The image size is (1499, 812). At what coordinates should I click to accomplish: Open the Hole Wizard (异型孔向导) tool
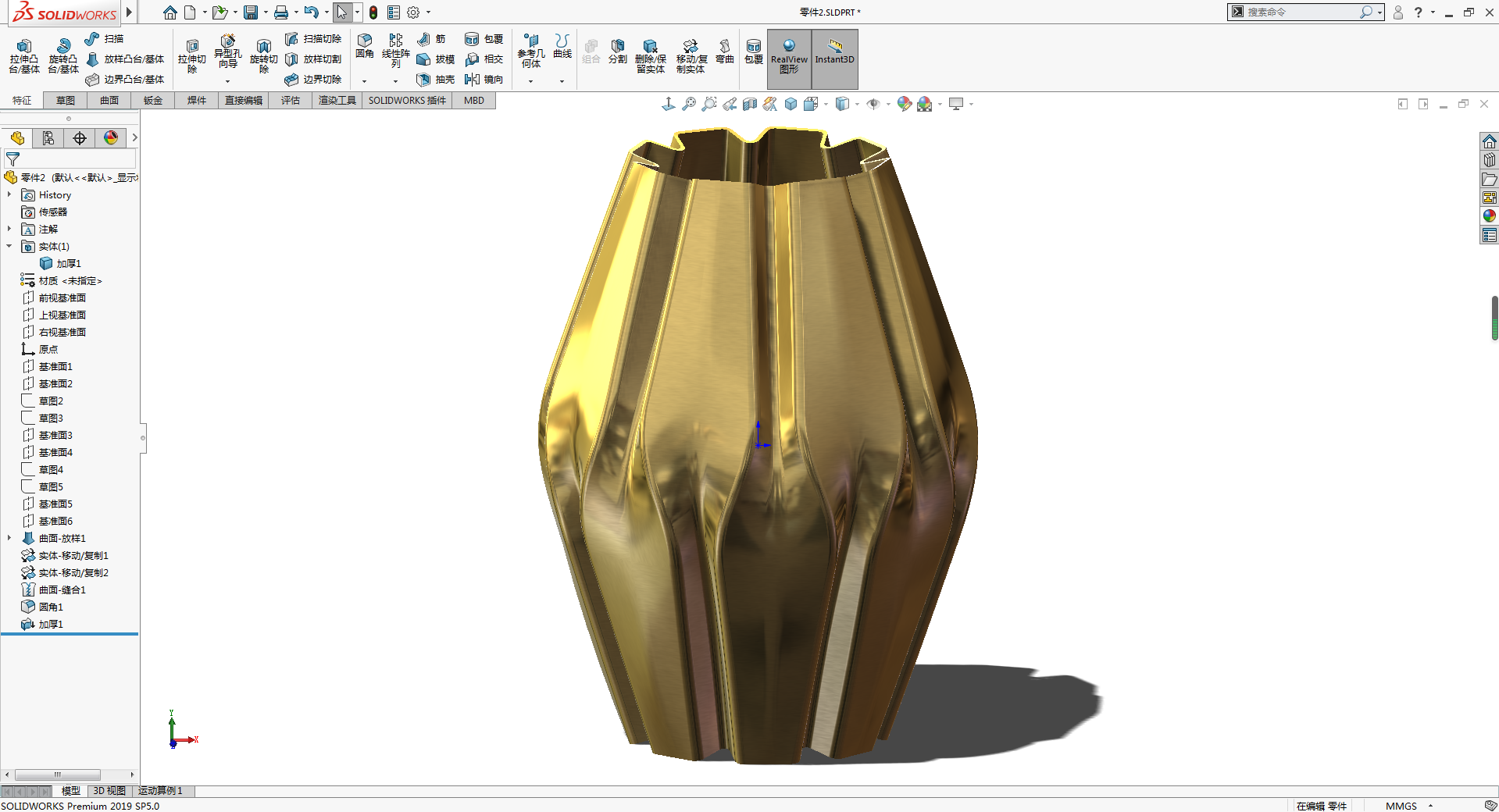(227, 50)
